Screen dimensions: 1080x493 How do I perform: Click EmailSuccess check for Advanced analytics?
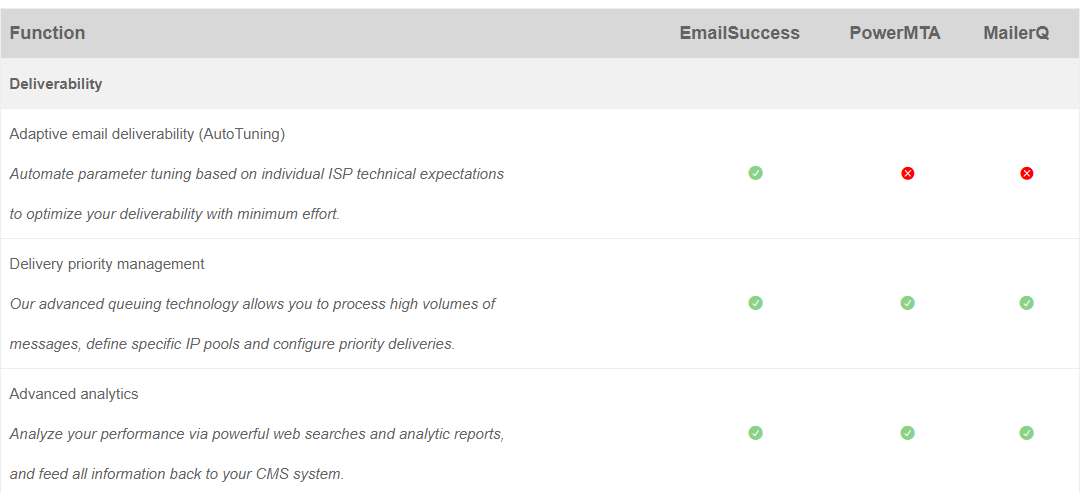[x=756, y=433]
